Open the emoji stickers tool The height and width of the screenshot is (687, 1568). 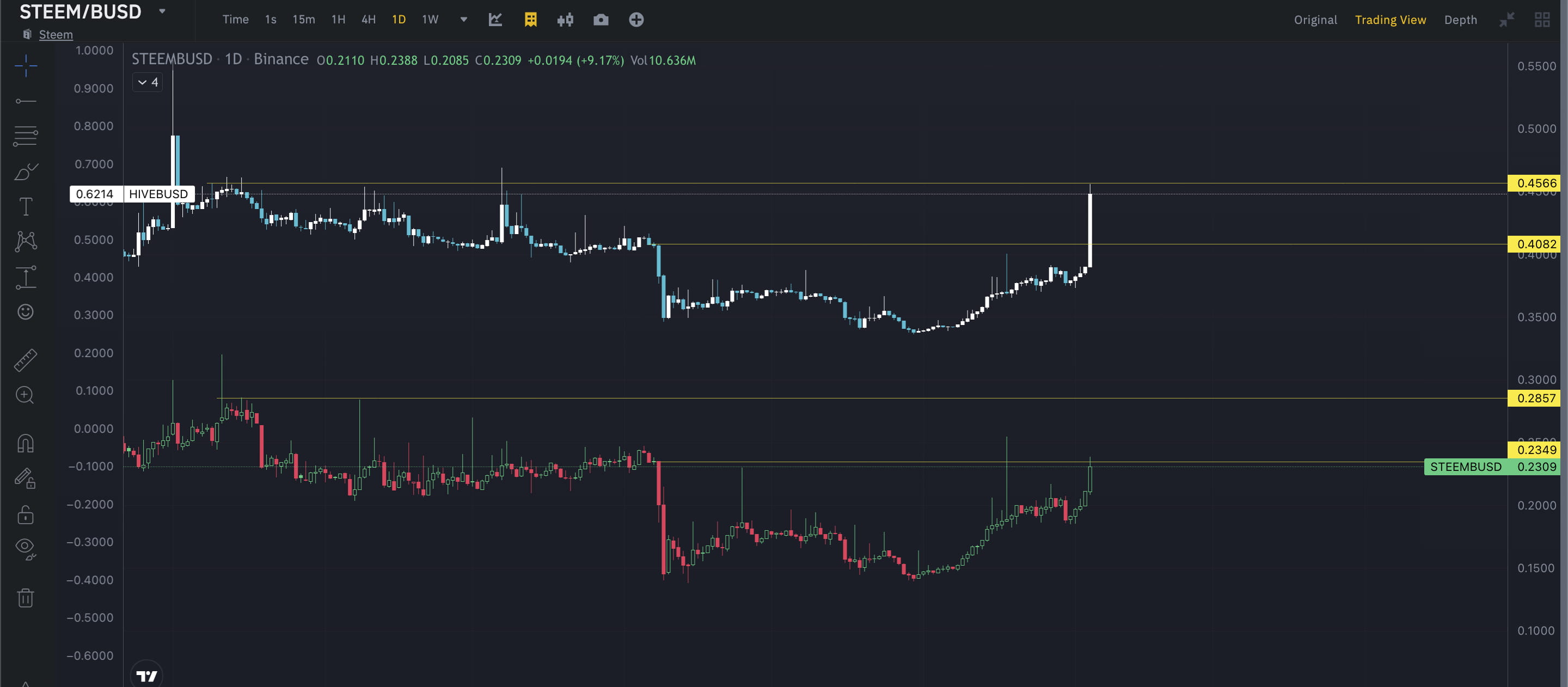point(26,311)
